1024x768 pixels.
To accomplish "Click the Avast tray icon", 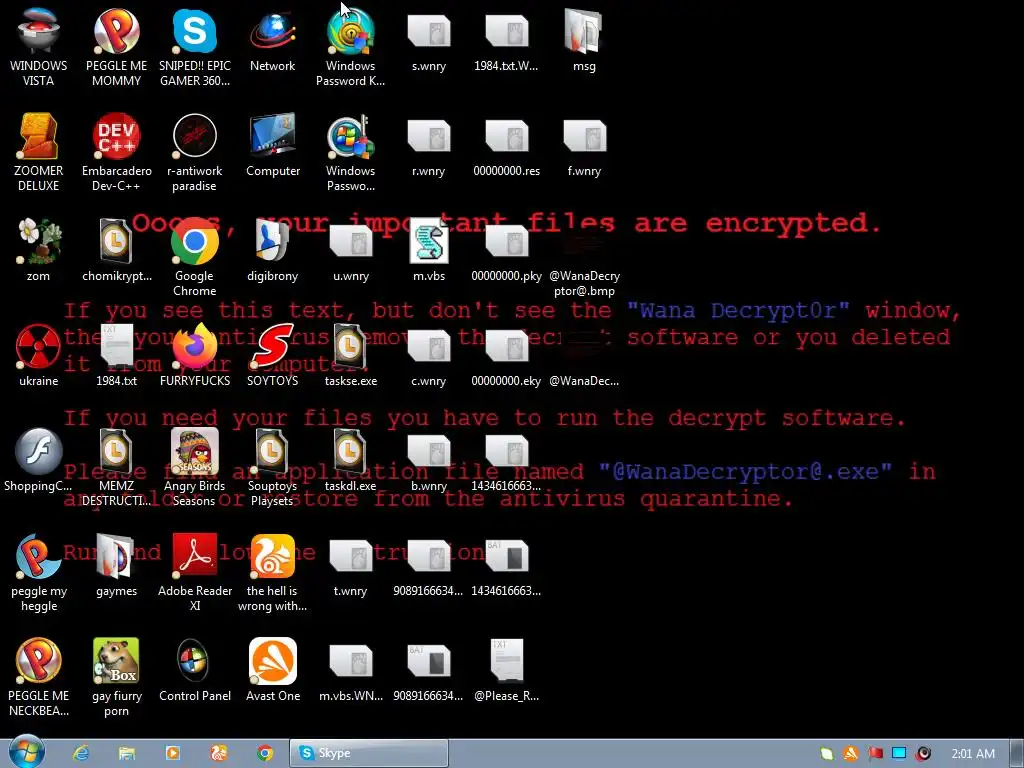I will pos(850,753).
